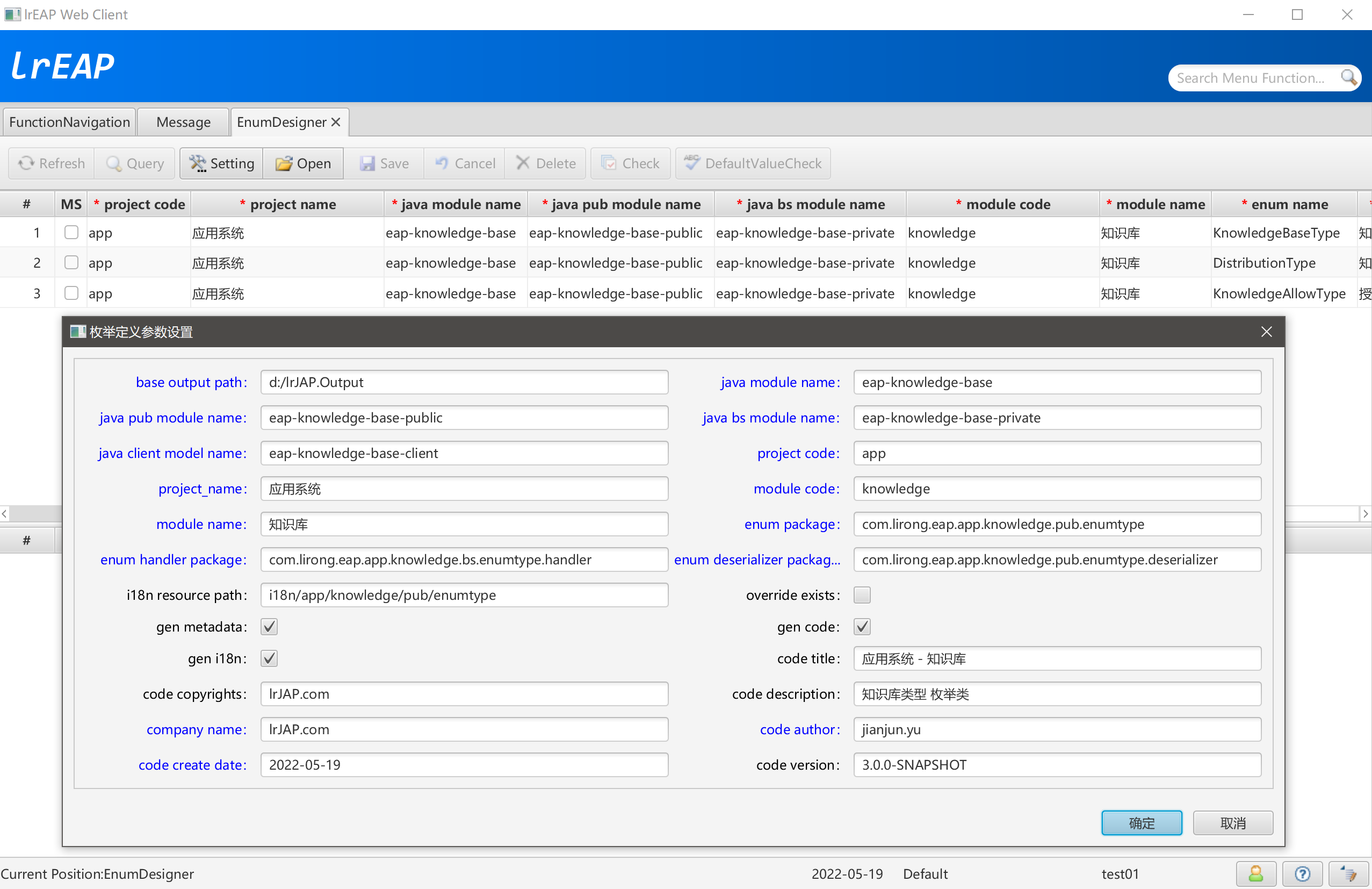The image size is (1372, 889).
Task: Click the Check toolbar button
Action: click(x=630, y=163)
